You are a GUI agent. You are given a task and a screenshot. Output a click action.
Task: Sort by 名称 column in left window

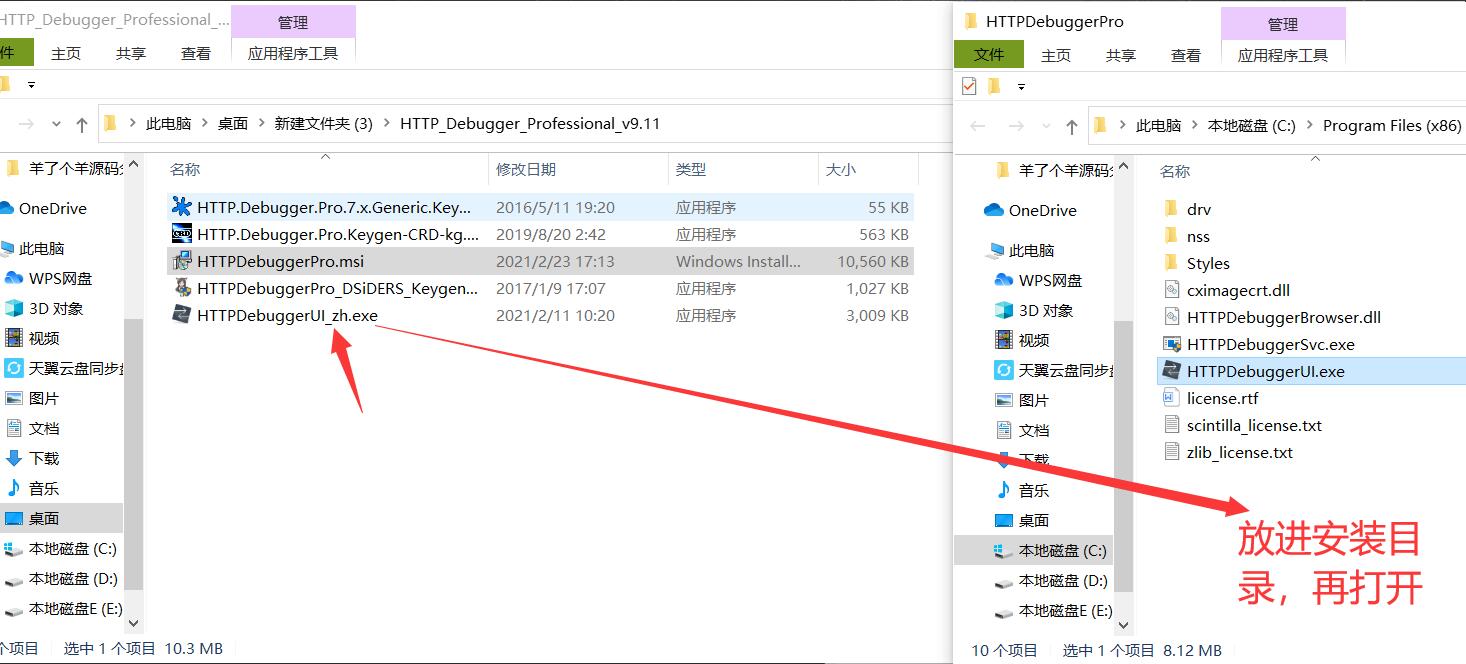coord(326,170)
